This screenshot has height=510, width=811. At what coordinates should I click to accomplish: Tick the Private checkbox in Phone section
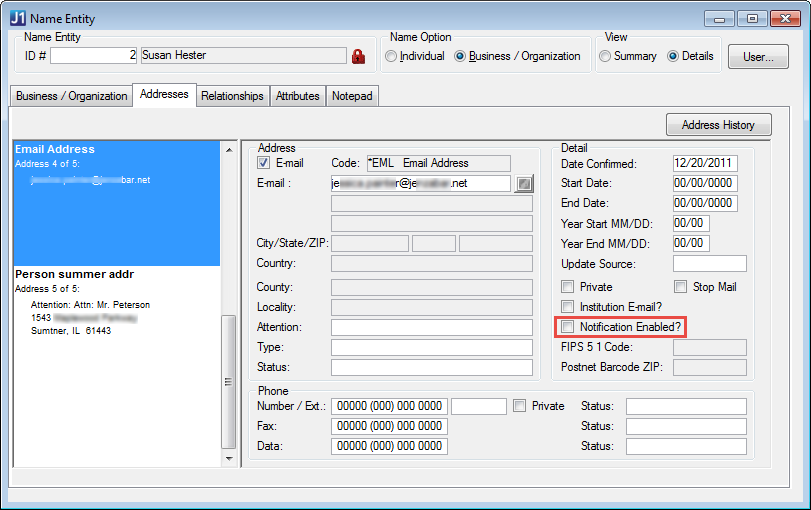point(519,406)
